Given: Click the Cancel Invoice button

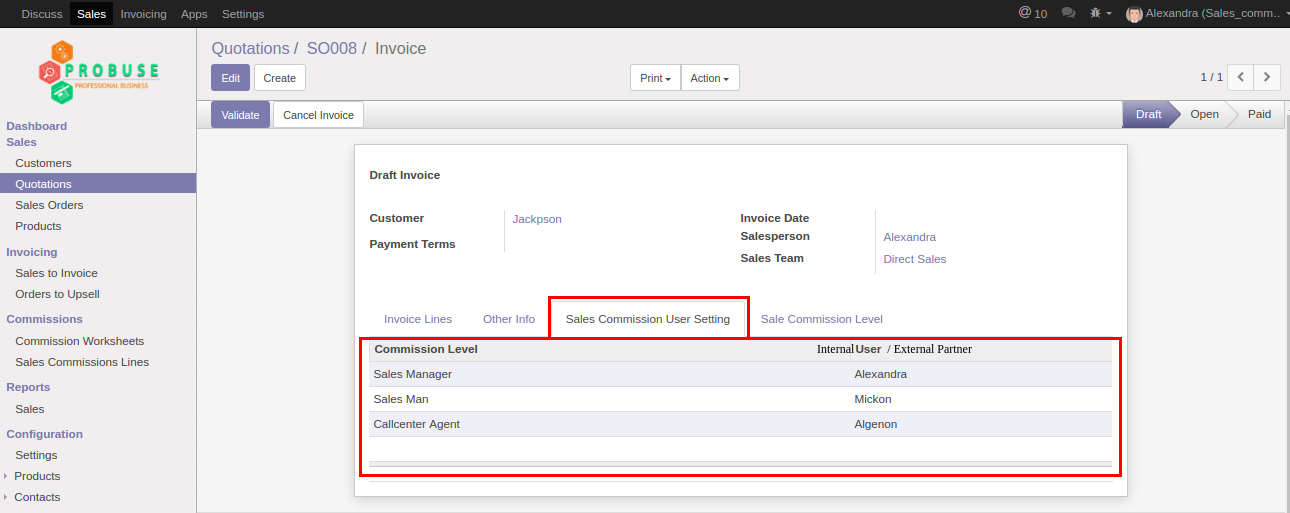Looking at the screenshot, I should coord(318,115).
